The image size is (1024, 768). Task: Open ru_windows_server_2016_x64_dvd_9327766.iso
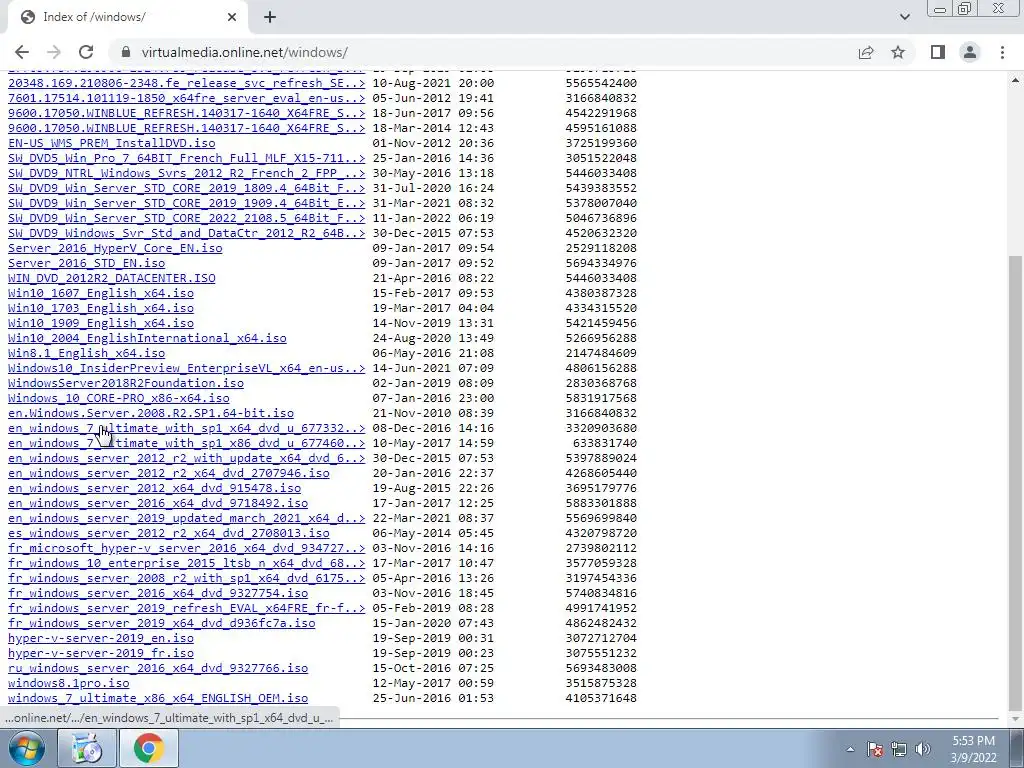[x=158, y=669]
